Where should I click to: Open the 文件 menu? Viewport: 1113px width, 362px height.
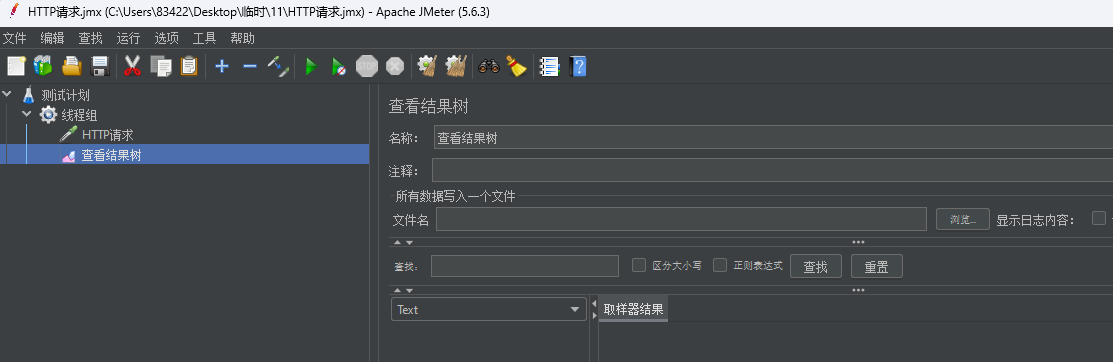point(14,38)
